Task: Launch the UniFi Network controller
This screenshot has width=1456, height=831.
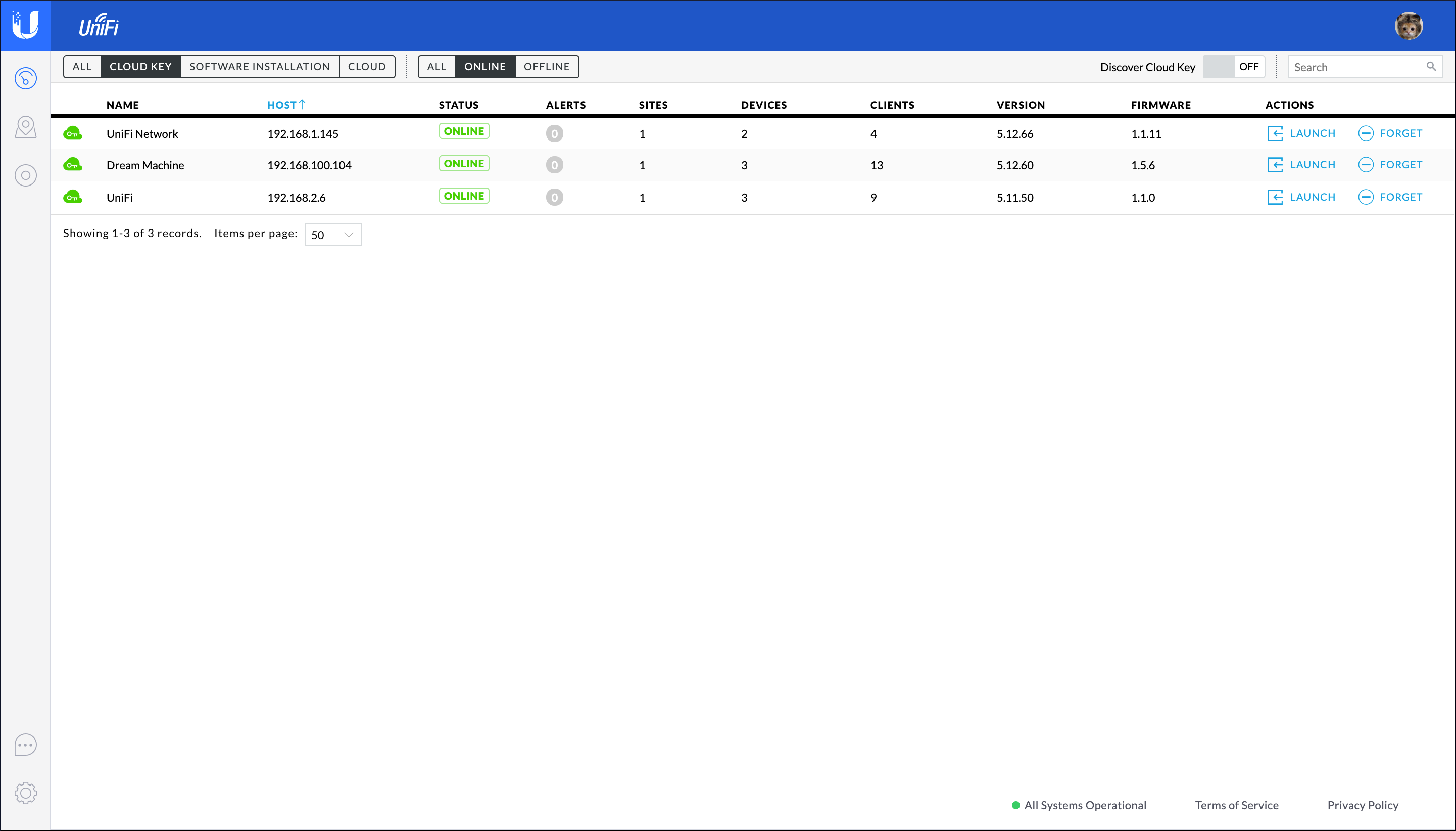Action: click(1301, 133)
